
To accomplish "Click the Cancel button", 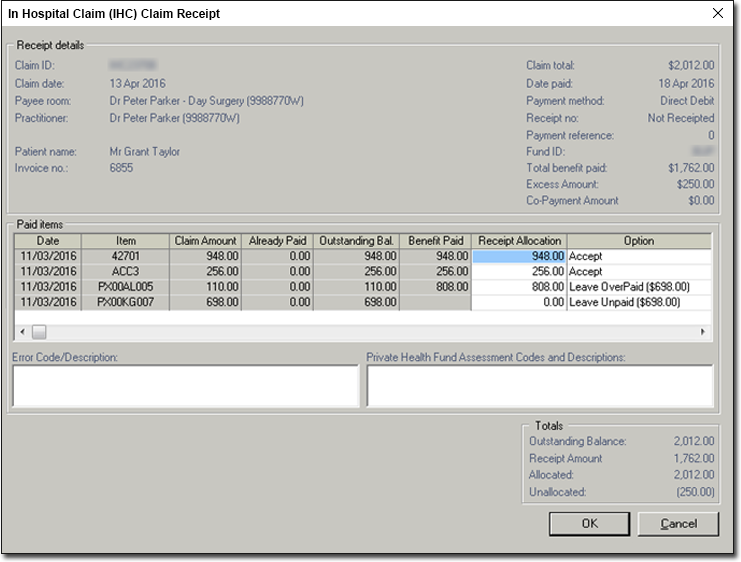I will point(678,523).
